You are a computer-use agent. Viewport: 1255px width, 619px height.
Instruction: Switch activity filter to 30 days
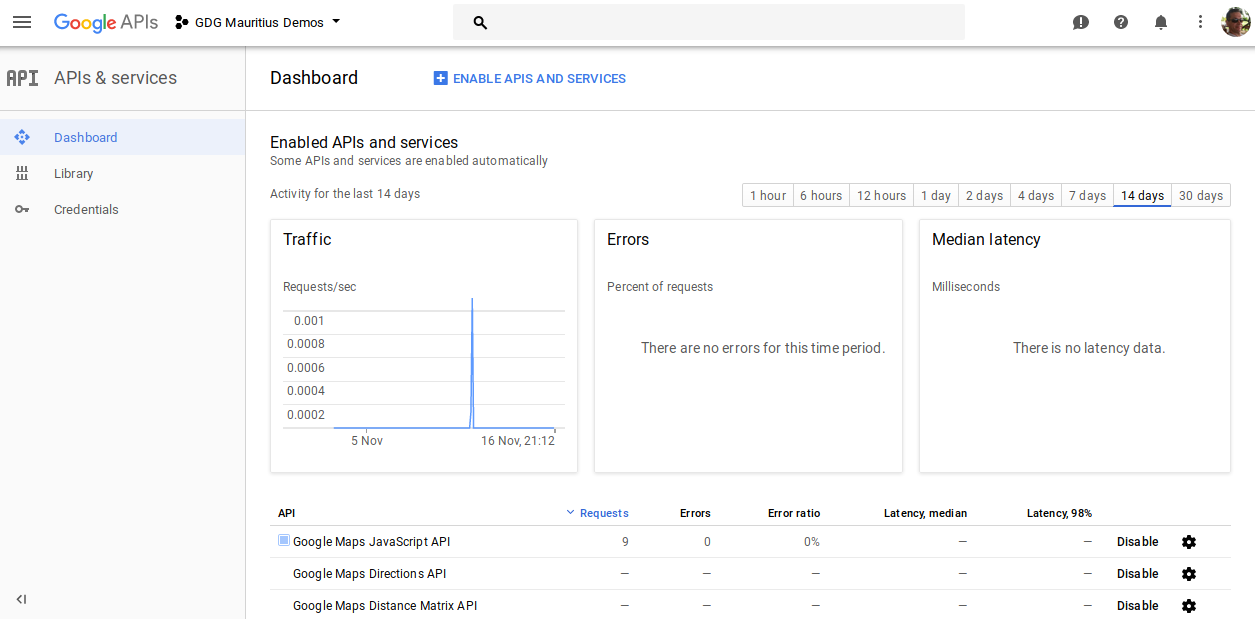[1200, 195]
